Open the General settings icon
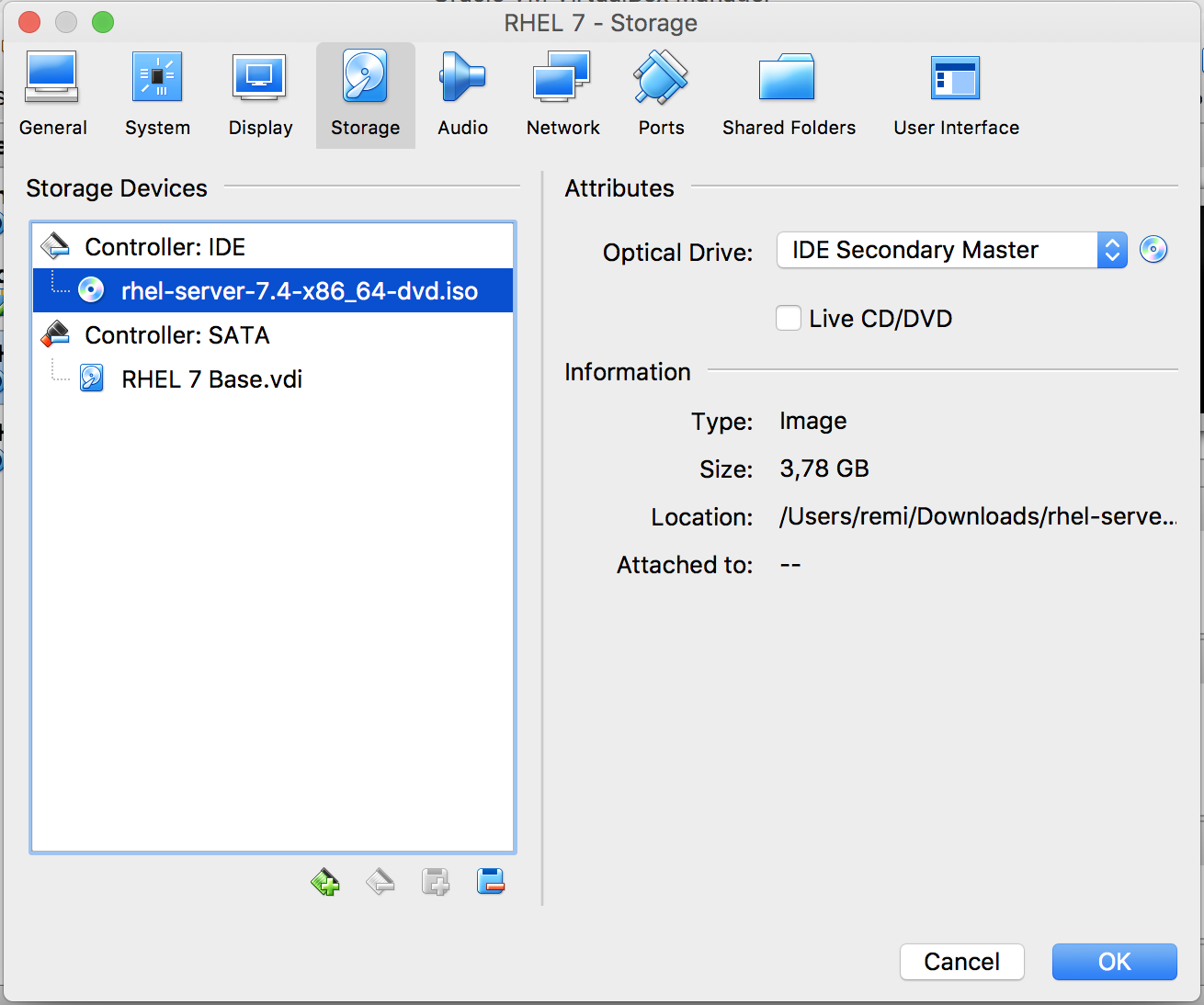The width and height of the screenshot is (1204, 1005). click(x=52, y=77)
